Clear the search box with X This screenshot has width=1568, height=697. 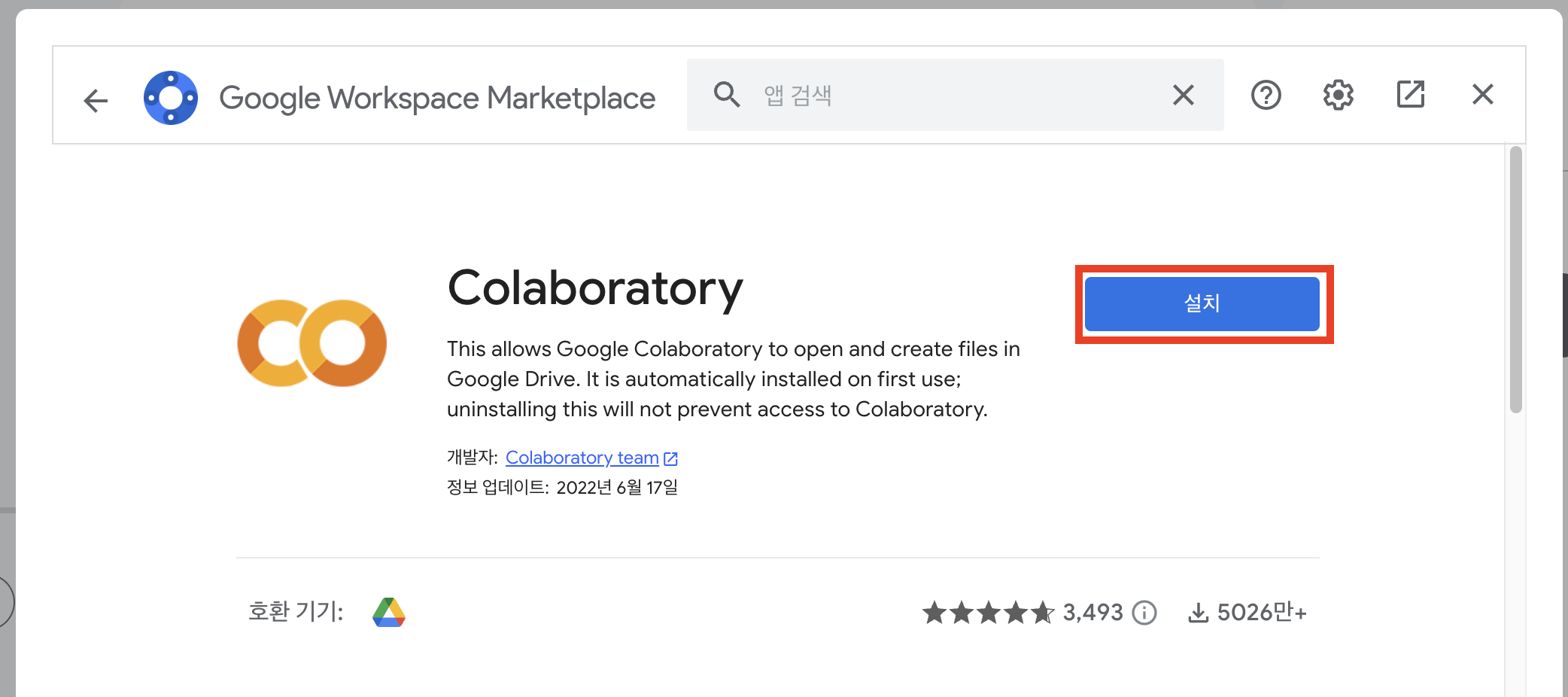[1184, 95]
